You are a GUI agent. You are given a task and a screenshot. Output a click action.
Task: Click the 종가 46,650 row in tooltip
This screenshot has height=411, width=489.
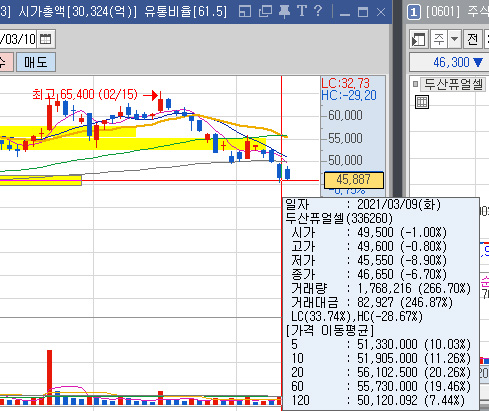369,274
